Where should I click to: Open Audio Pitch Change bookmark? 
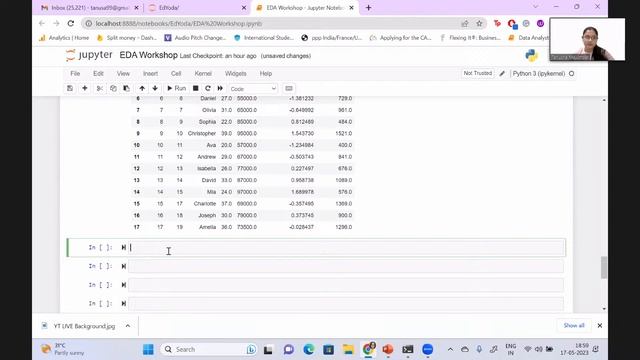[x=195, y=38]
